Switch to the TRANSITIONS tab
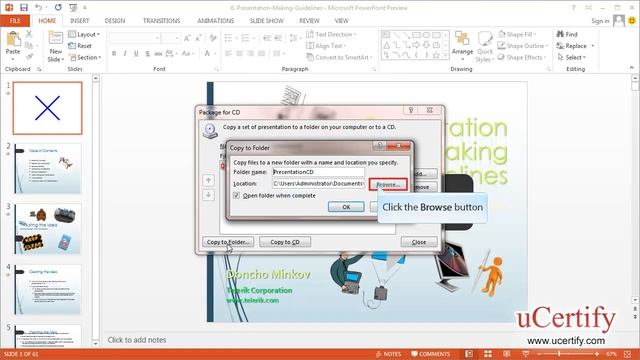 (161, 20)
